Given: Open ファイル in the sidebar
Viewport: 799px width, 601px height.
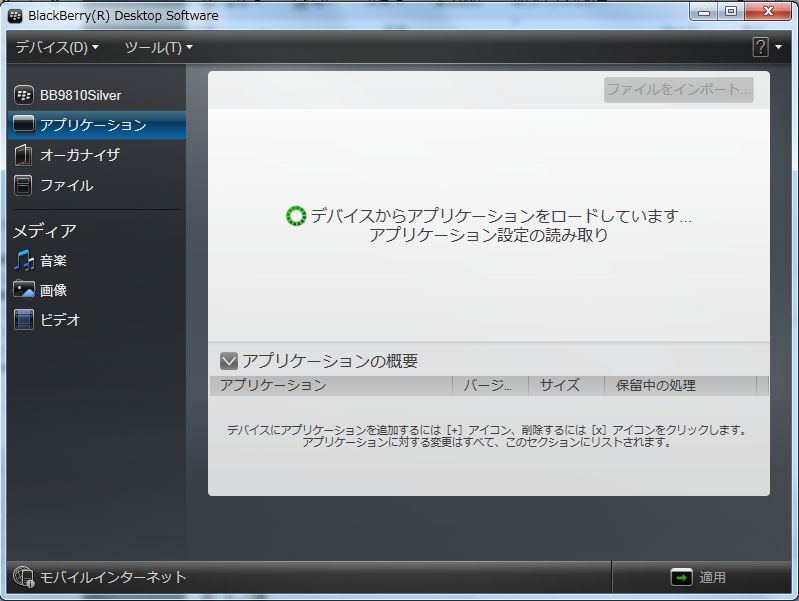Looking at the screenshot, I should 97,185.
